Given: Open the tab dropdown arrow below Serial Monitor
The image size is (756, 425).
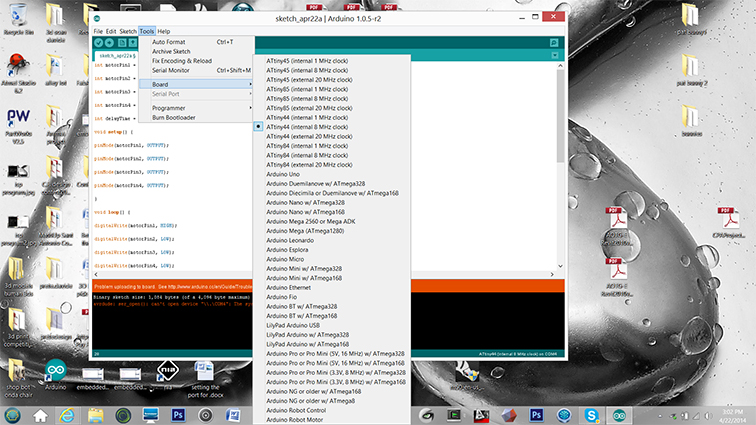Looking at the screenshot, I should pyautogui.click(x=554, y=55).
